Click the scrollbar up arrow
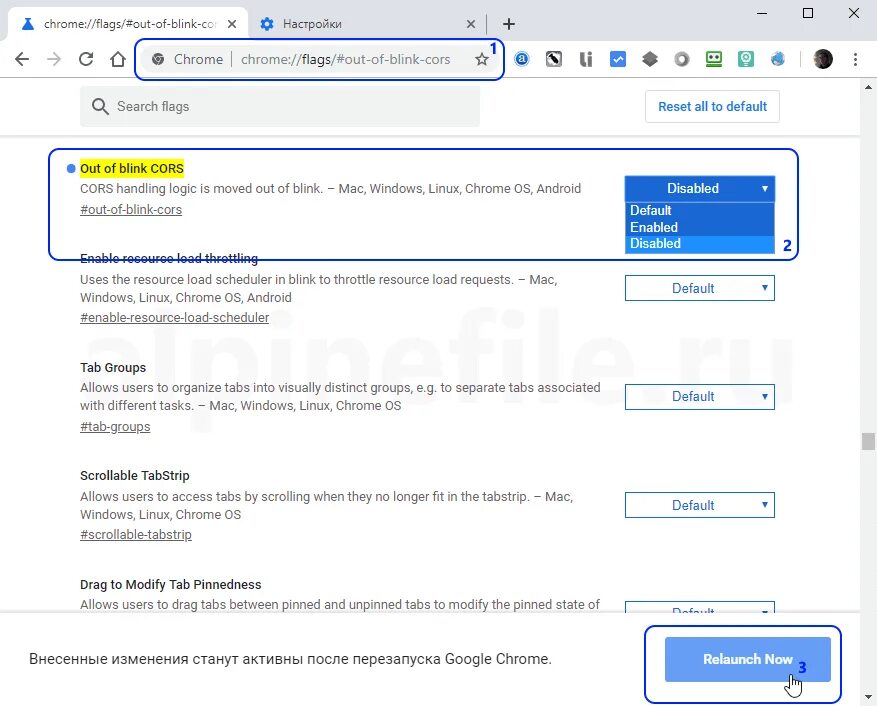The width and height of the screenshot is (877, 706). tap(868, 87)
